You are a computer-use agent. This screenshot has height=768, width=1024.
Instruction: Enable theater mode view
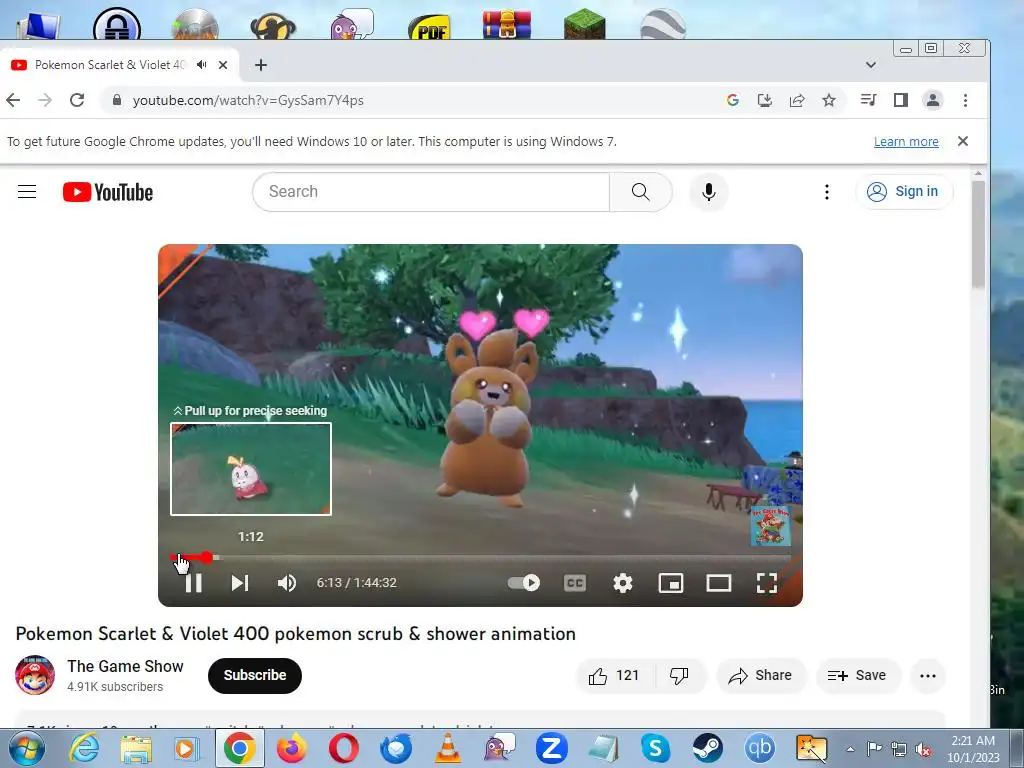tap(718, 583)
